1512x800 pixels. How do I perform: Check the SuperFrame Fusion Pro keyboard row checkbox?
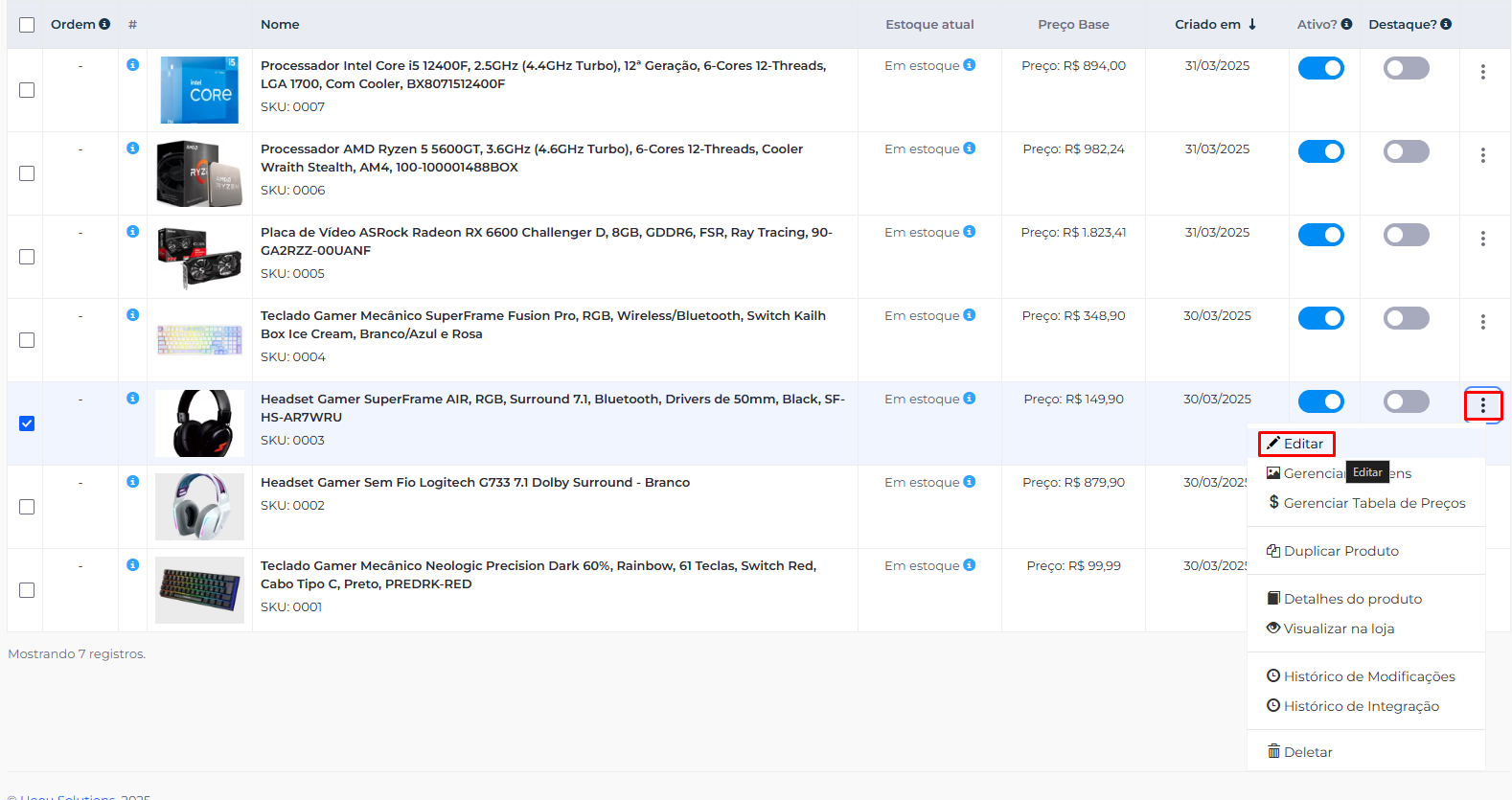coord(27,340)
